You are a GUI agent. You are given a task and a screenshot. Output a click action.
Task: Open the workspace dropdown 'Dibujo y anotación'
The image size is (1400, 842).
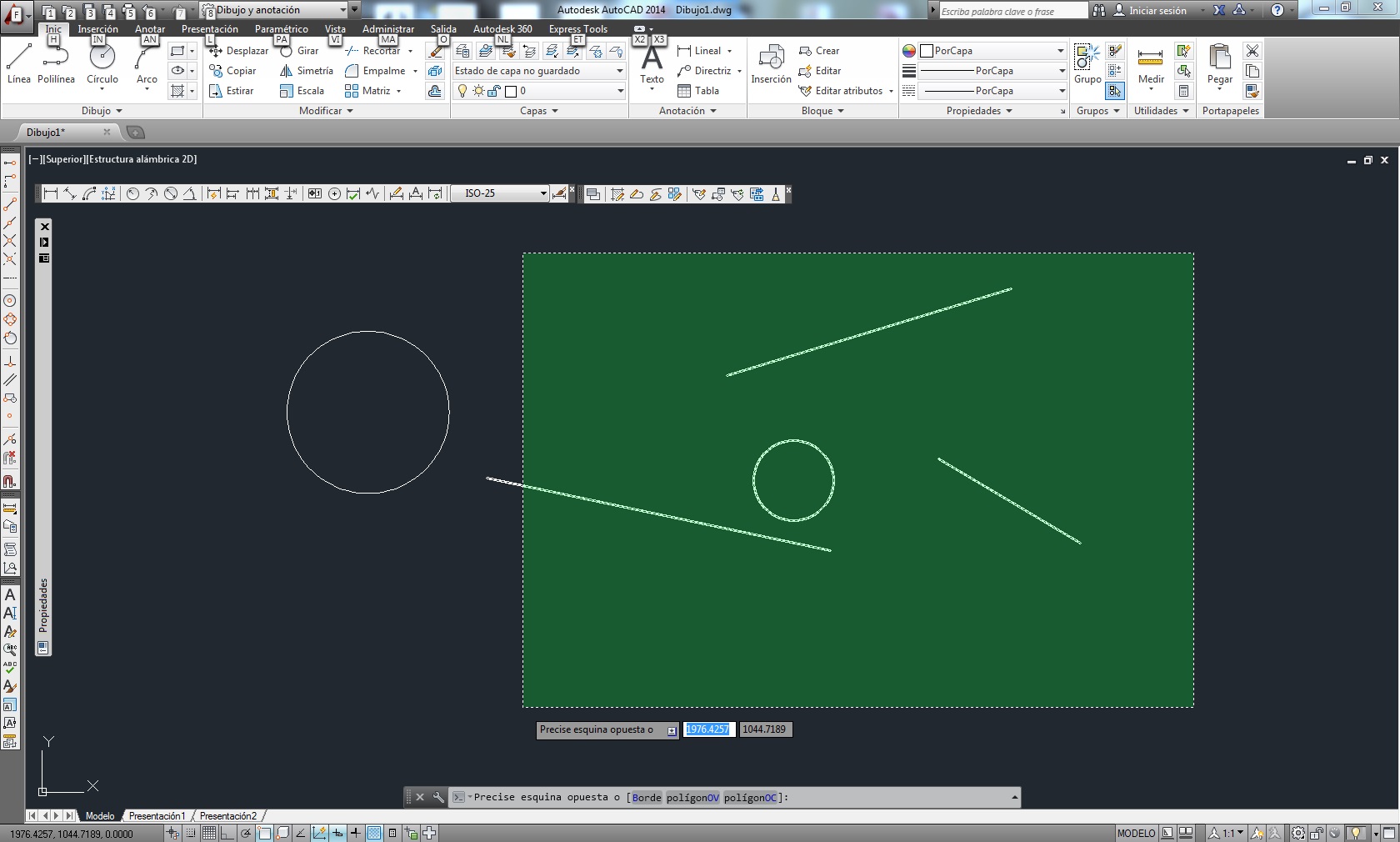coord(274,10)
